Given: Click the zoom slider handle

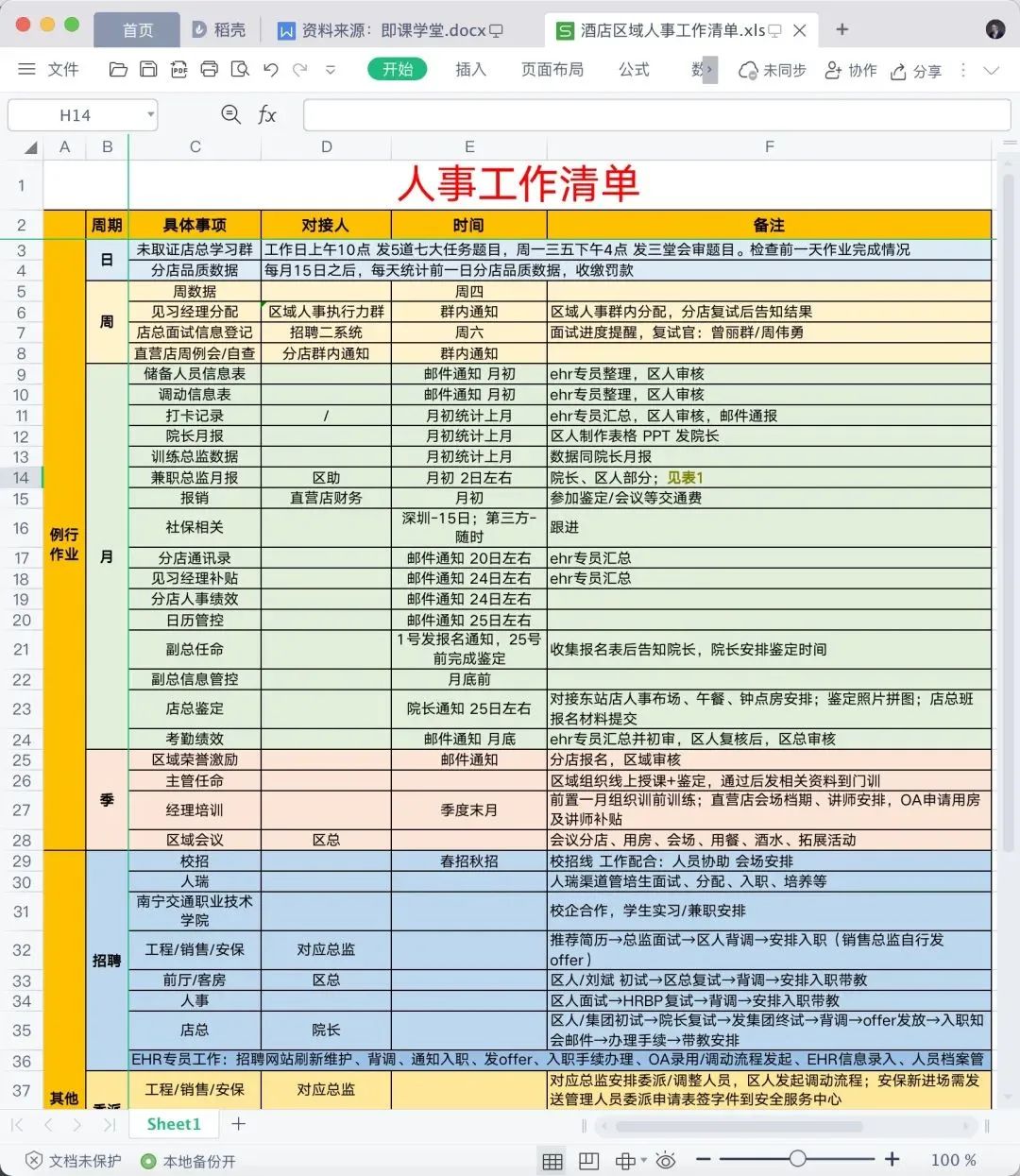Looking at the screenshot, I should coord(798,1159).
